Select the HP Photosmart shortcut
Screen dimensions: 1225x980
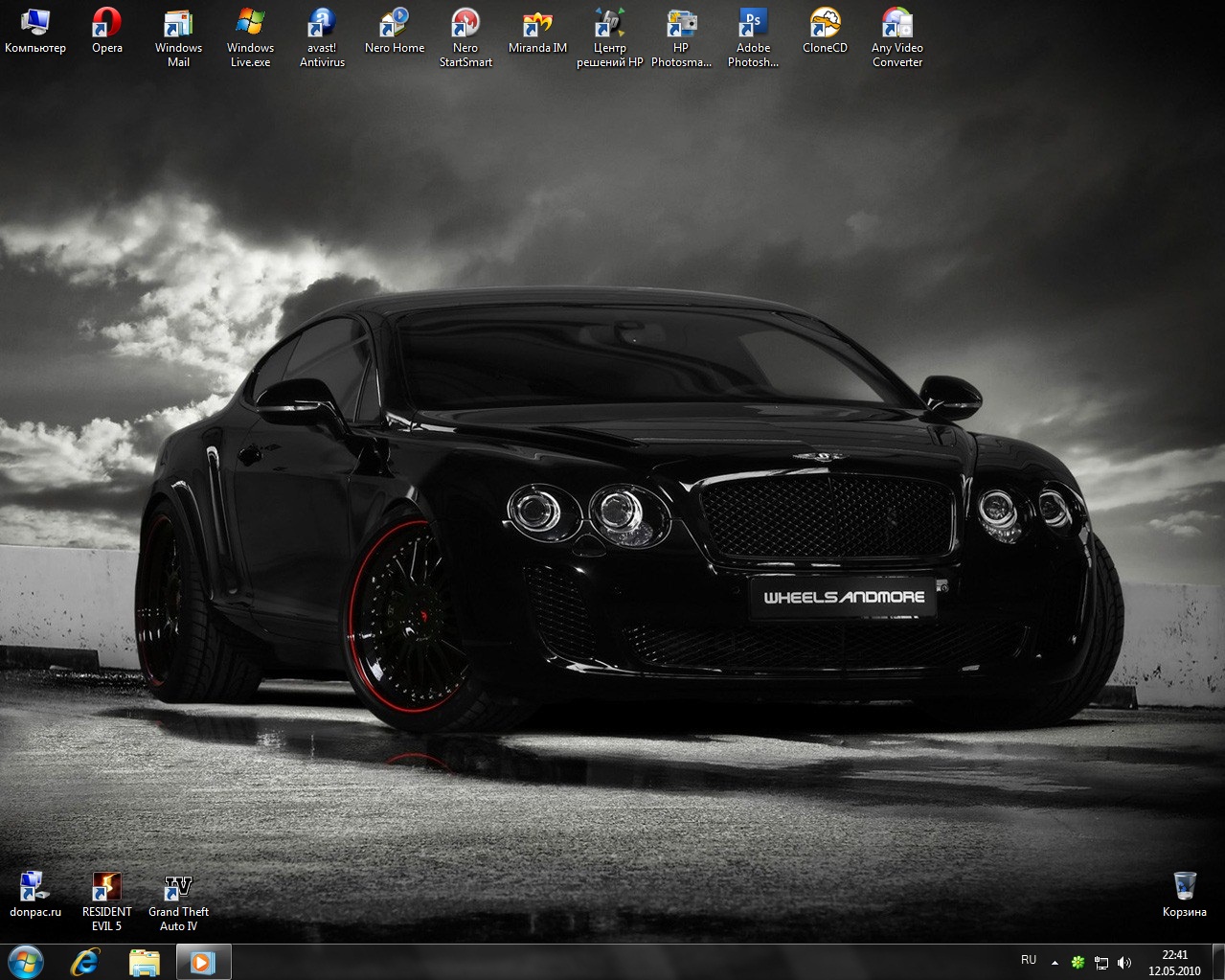coord(681,38)
